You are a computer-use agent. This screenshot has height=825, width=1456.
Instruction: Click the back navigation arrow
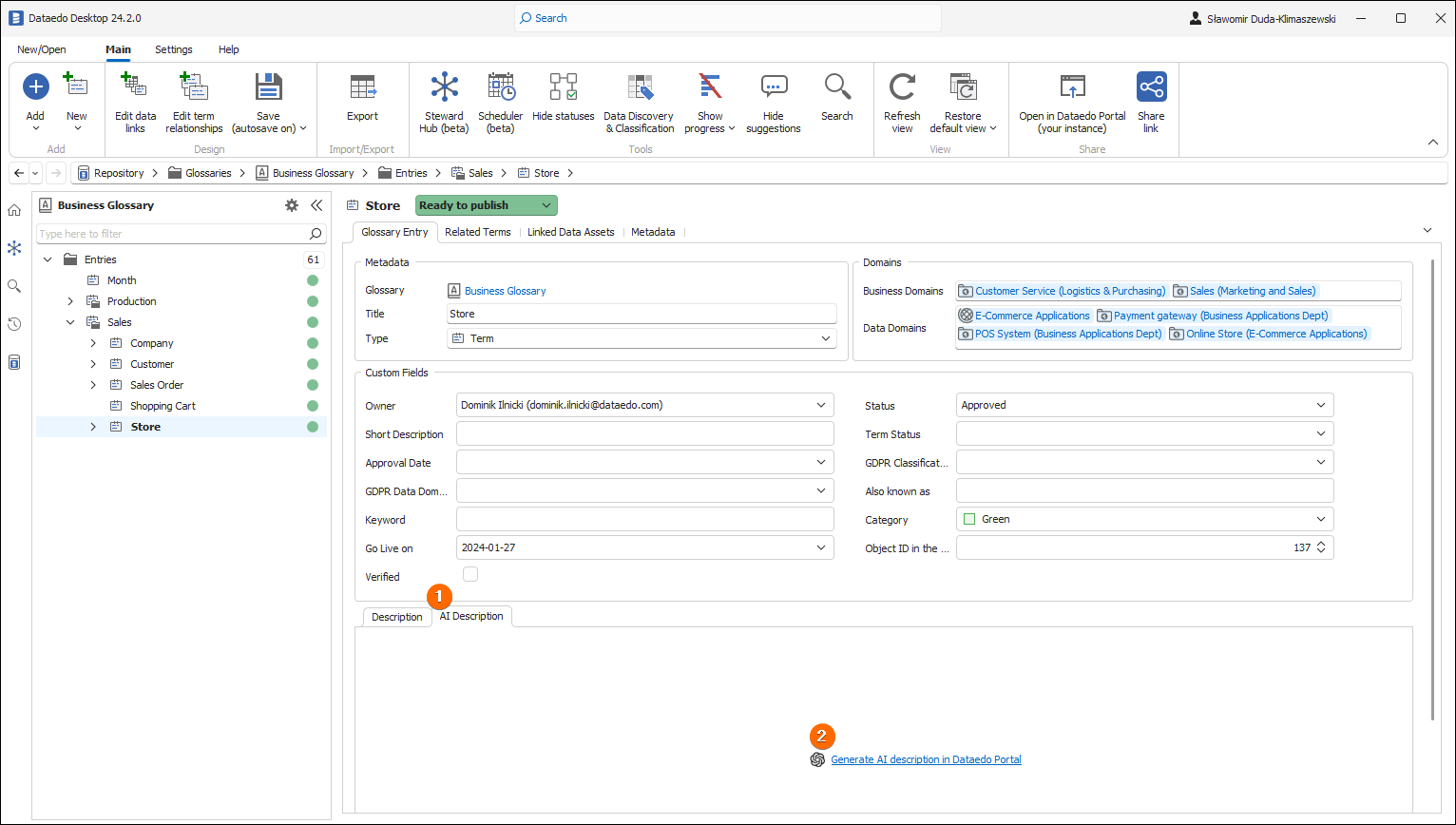tap(19, 173)
